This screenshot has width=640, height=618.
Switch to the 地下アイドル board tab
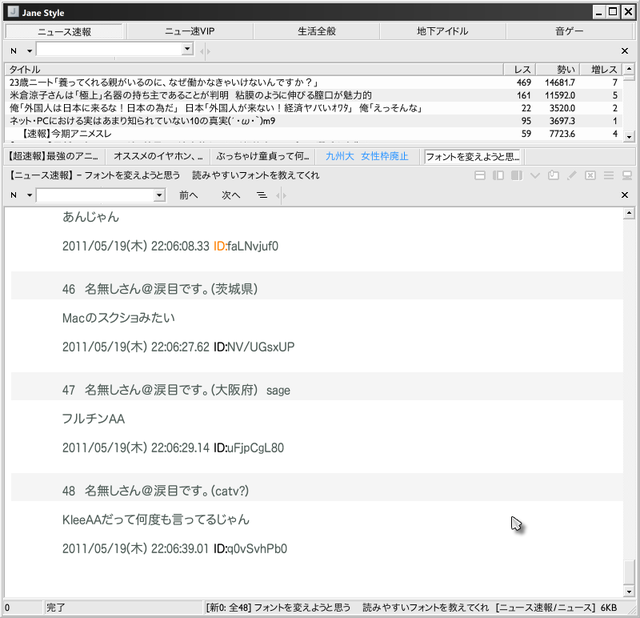[x=442, y=31]
